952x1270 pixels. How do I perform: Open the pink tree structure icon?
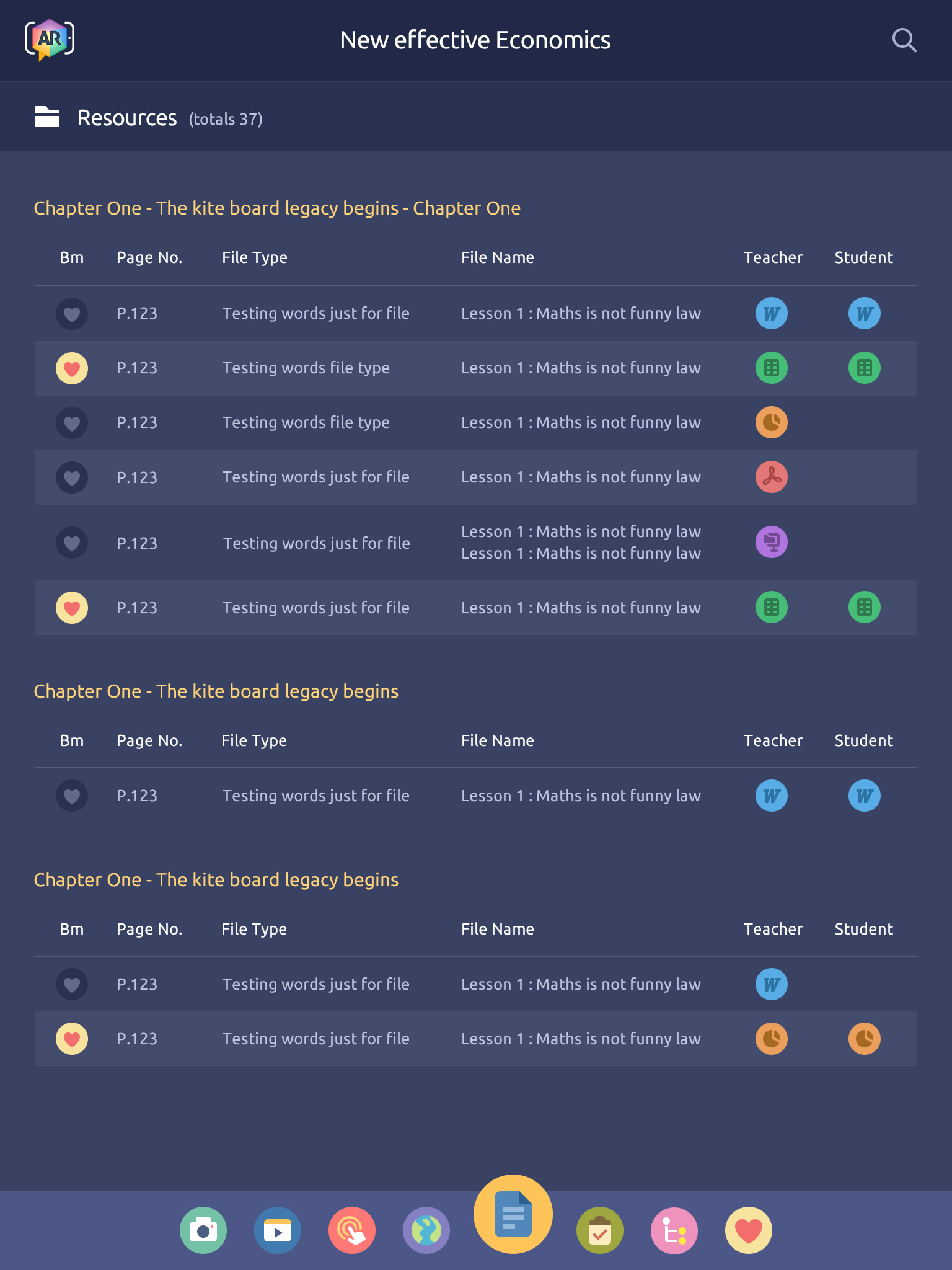click(x=674, y=1230)
